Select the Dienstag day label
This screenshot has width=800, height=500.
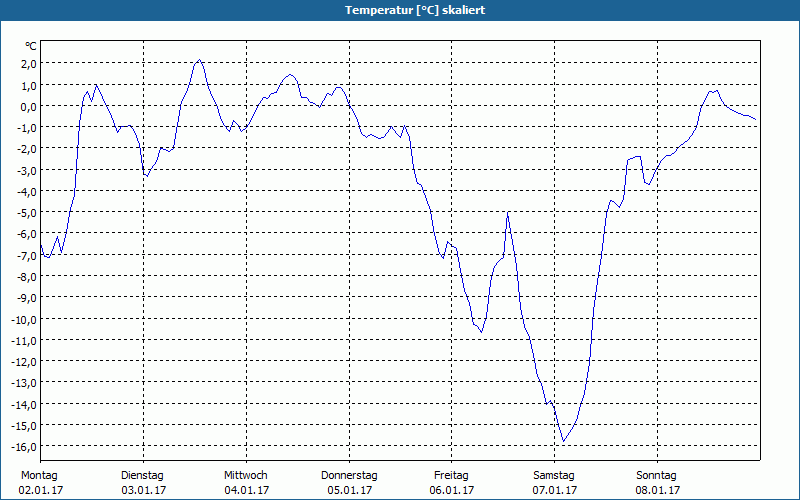click(142, 476)
